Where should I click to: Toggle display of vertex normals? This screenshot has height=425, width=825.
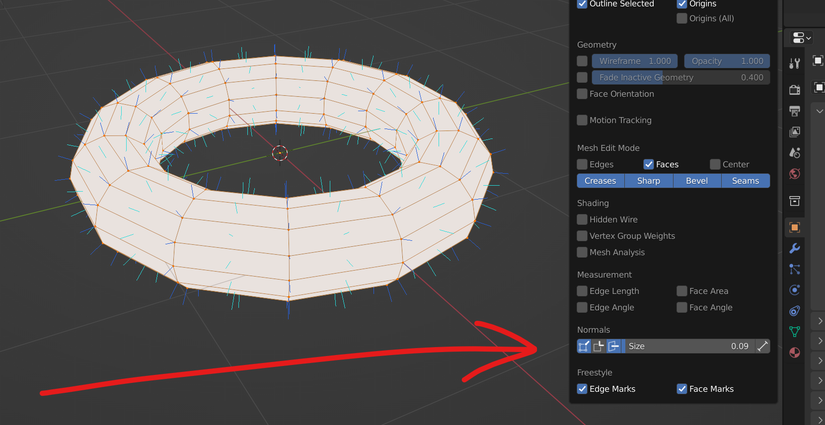pyautogui.click(x=584, y=346)
